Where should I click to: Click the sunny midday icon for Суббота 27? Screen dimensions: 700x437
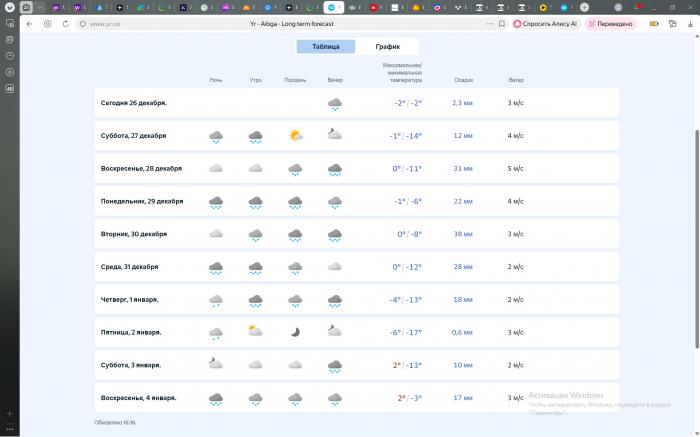click(295, 135)
